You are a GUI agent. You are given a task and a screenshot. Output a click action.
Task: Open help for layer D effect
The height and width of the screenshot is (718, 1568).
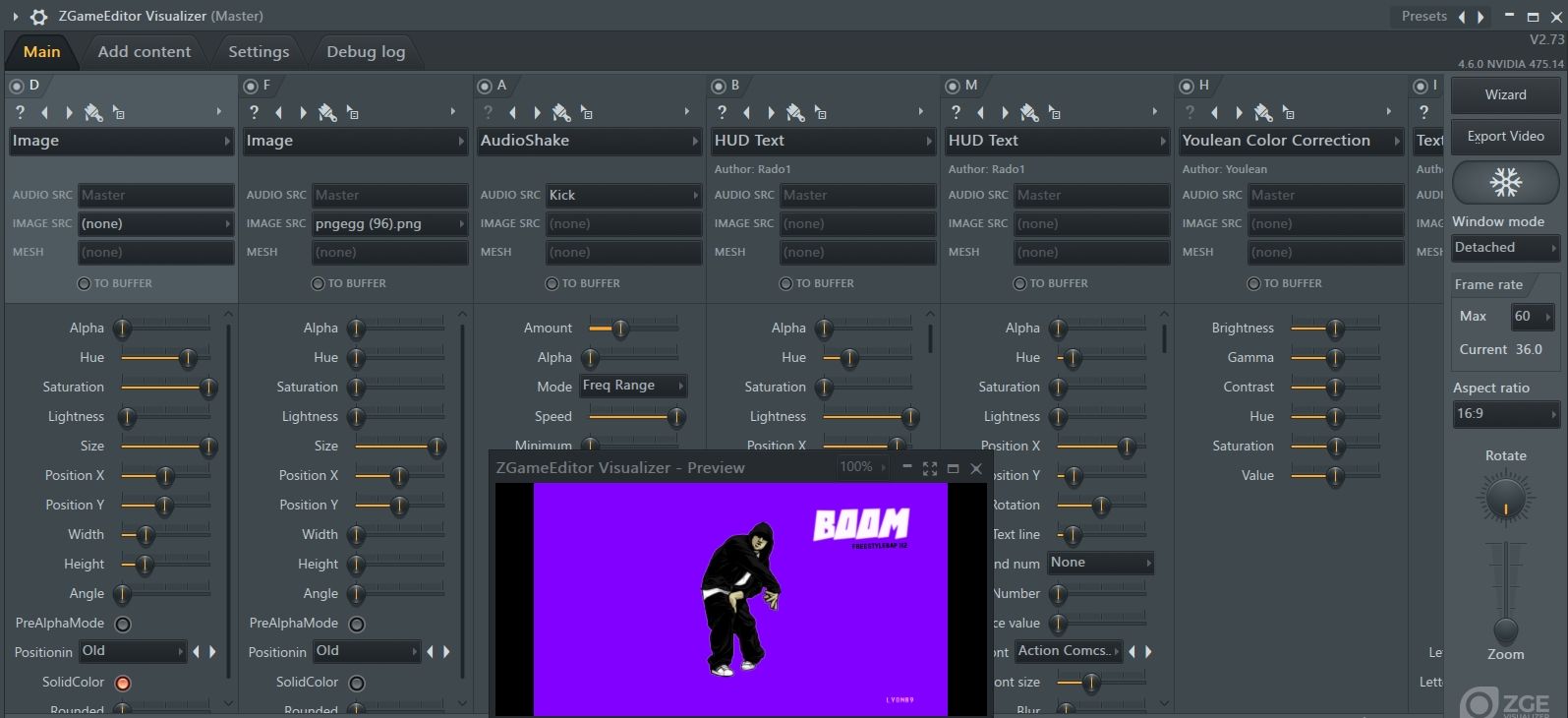coord(20,112)
